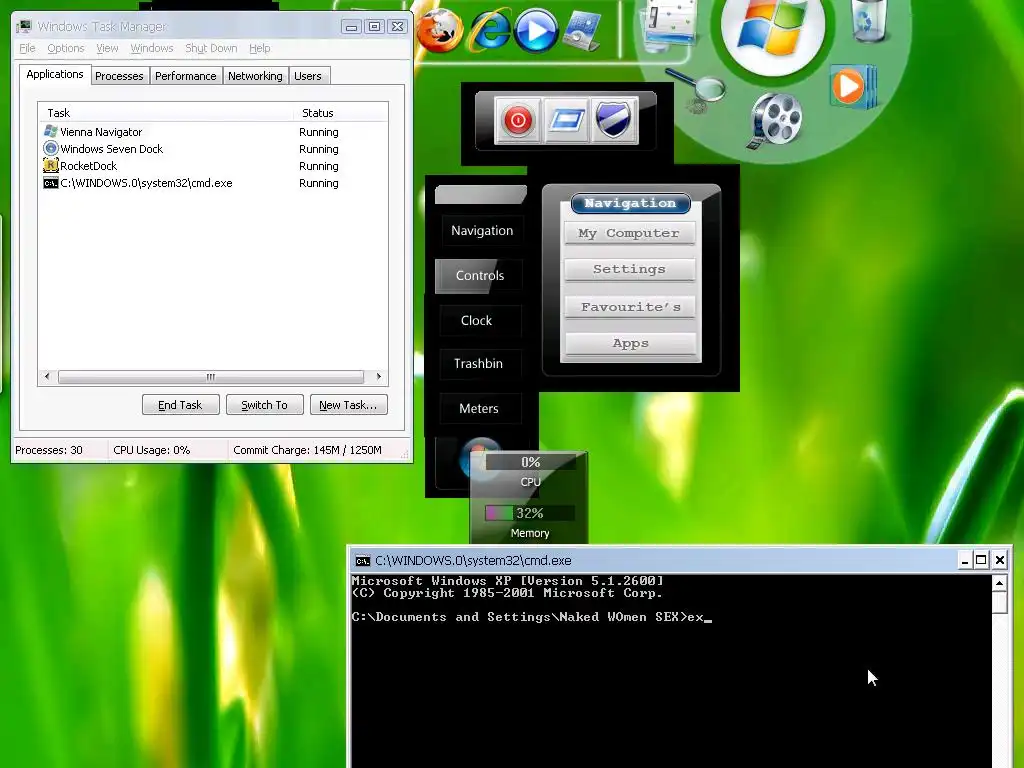The width and height of the screenshot is (1024, 768).
Task: Click the blue window icon in control bar
Action: click(566, 120)
